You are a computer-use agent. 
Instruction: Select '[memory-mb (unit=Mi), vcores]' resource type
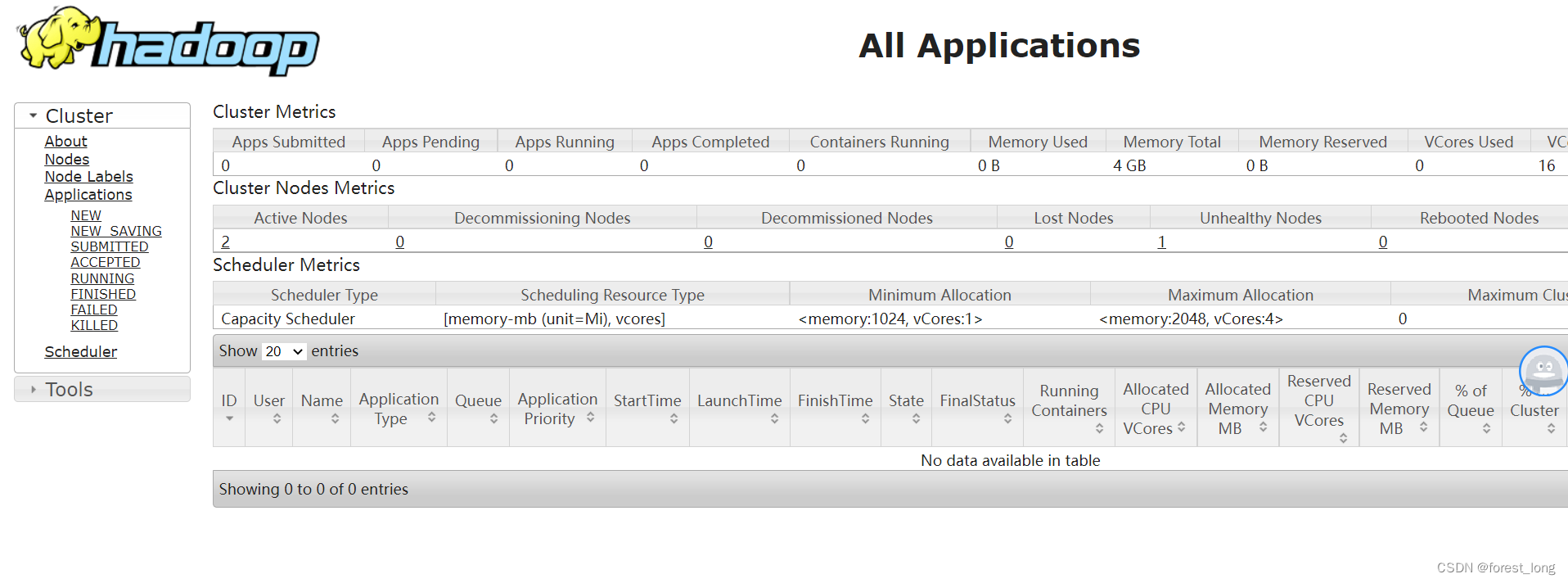pos(554,319)
